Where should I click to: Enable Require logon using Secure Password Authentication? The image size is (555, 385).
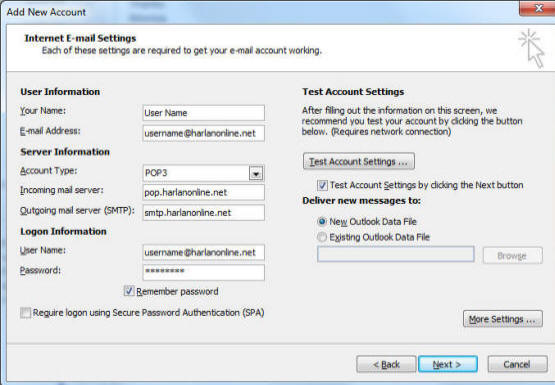tap(25, 313)
